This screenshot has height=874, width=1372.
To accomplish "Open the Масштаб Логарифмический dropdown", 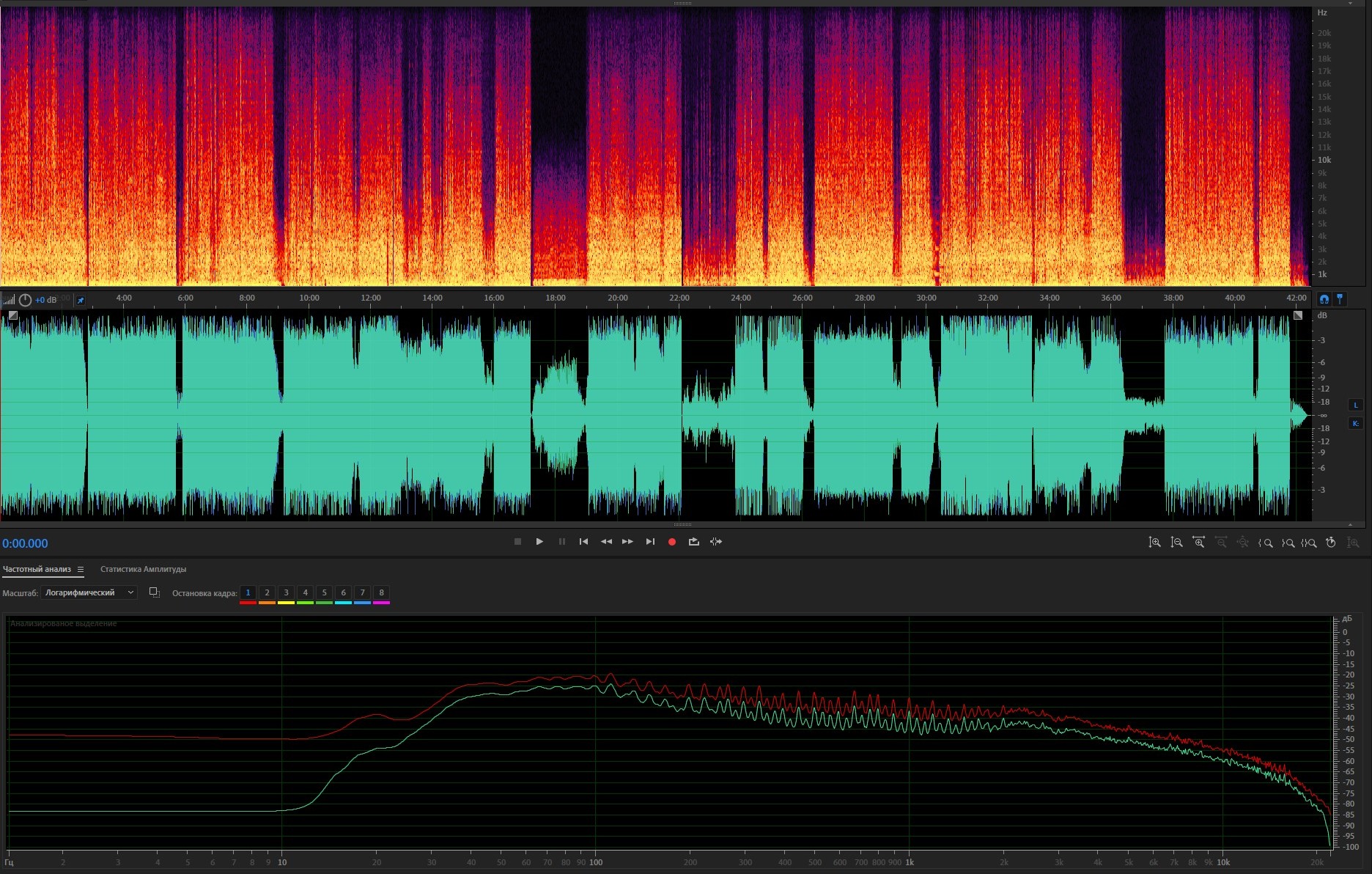I will (x=89, y=592).
